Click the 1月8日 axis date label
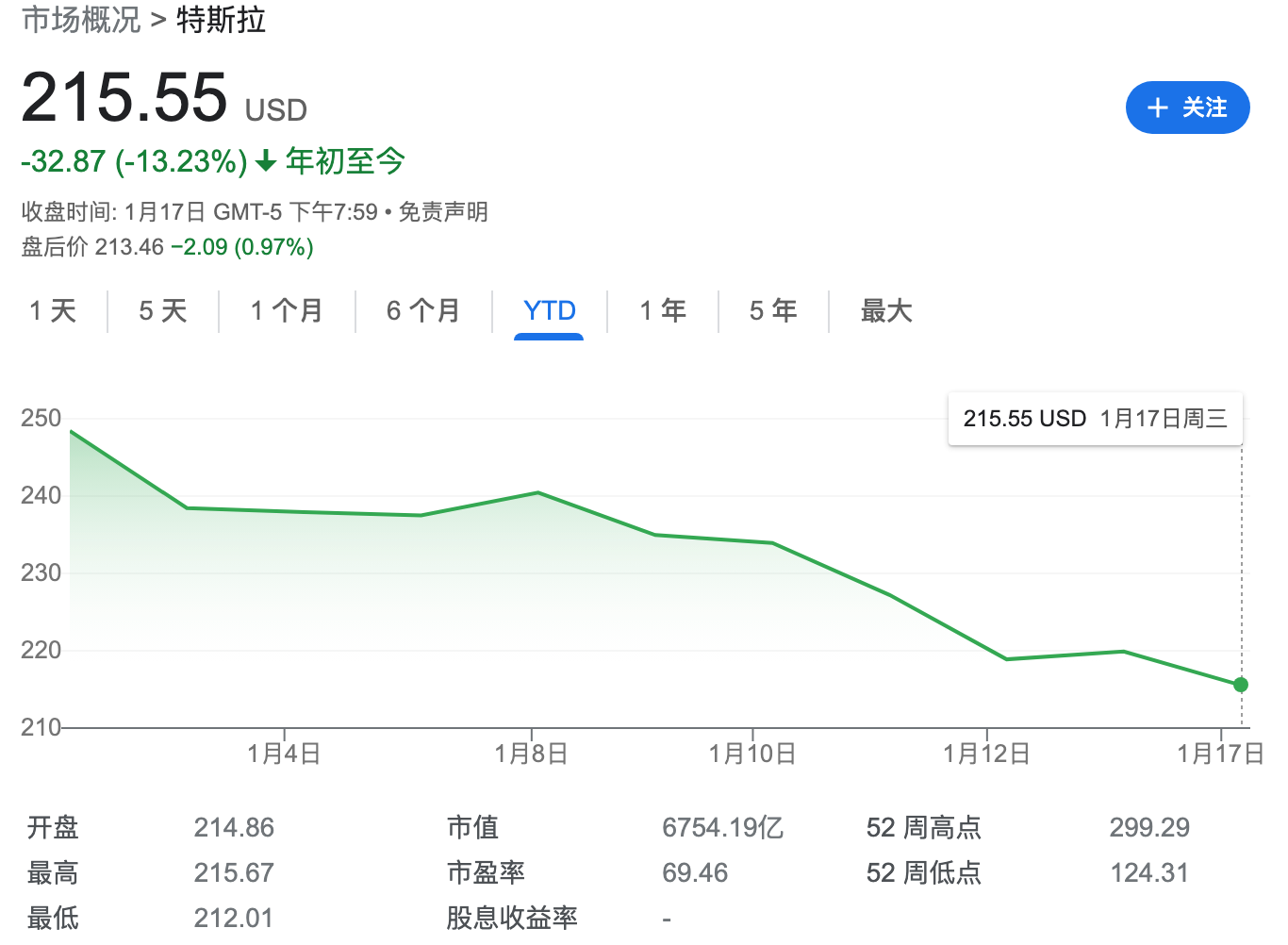The width and height of the screenshot is (1288, 945). (531, 754)
